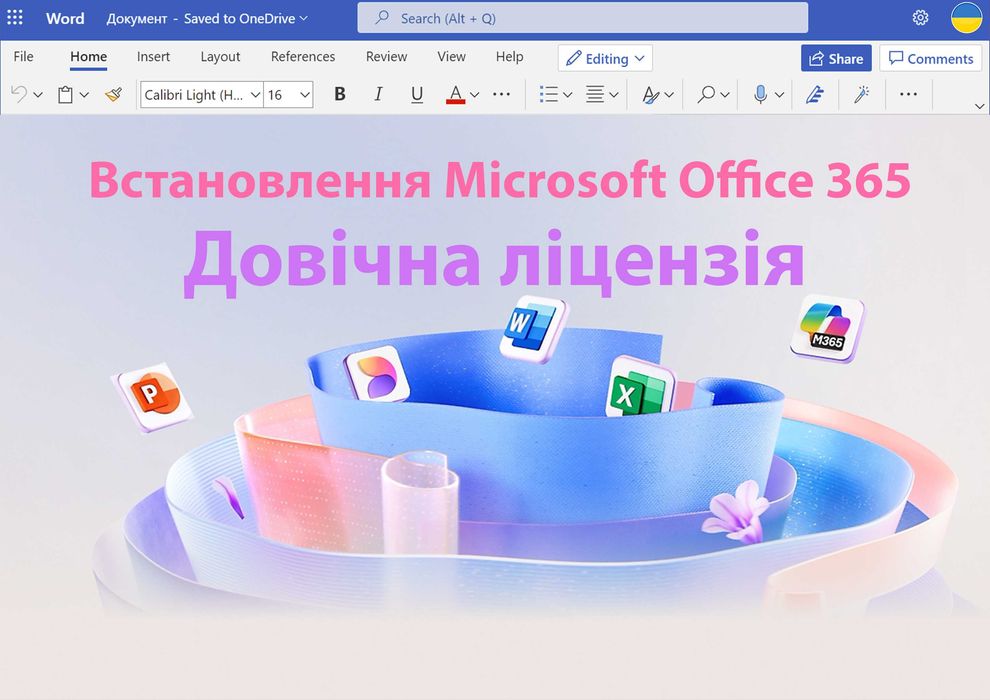Start Dictate with microphone icon
The image size is (990, 700).
click(760, 95)
